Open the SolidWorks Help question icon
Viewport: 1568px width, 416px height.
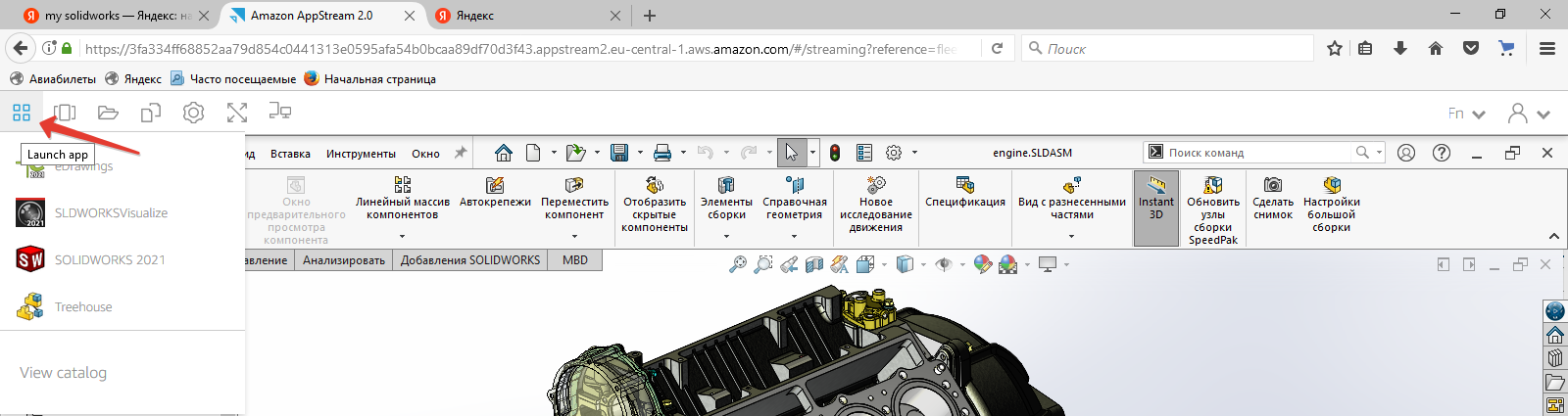click(x=1442, y=153)
